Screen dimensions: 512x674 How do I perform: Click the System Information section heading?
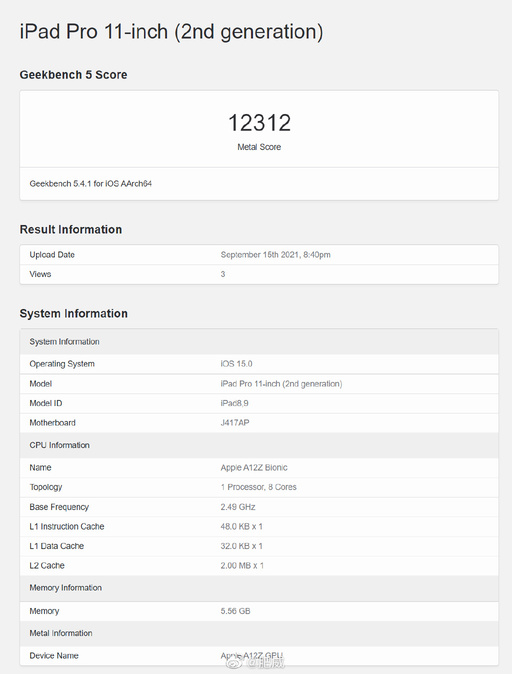click(x=74, y=314)
